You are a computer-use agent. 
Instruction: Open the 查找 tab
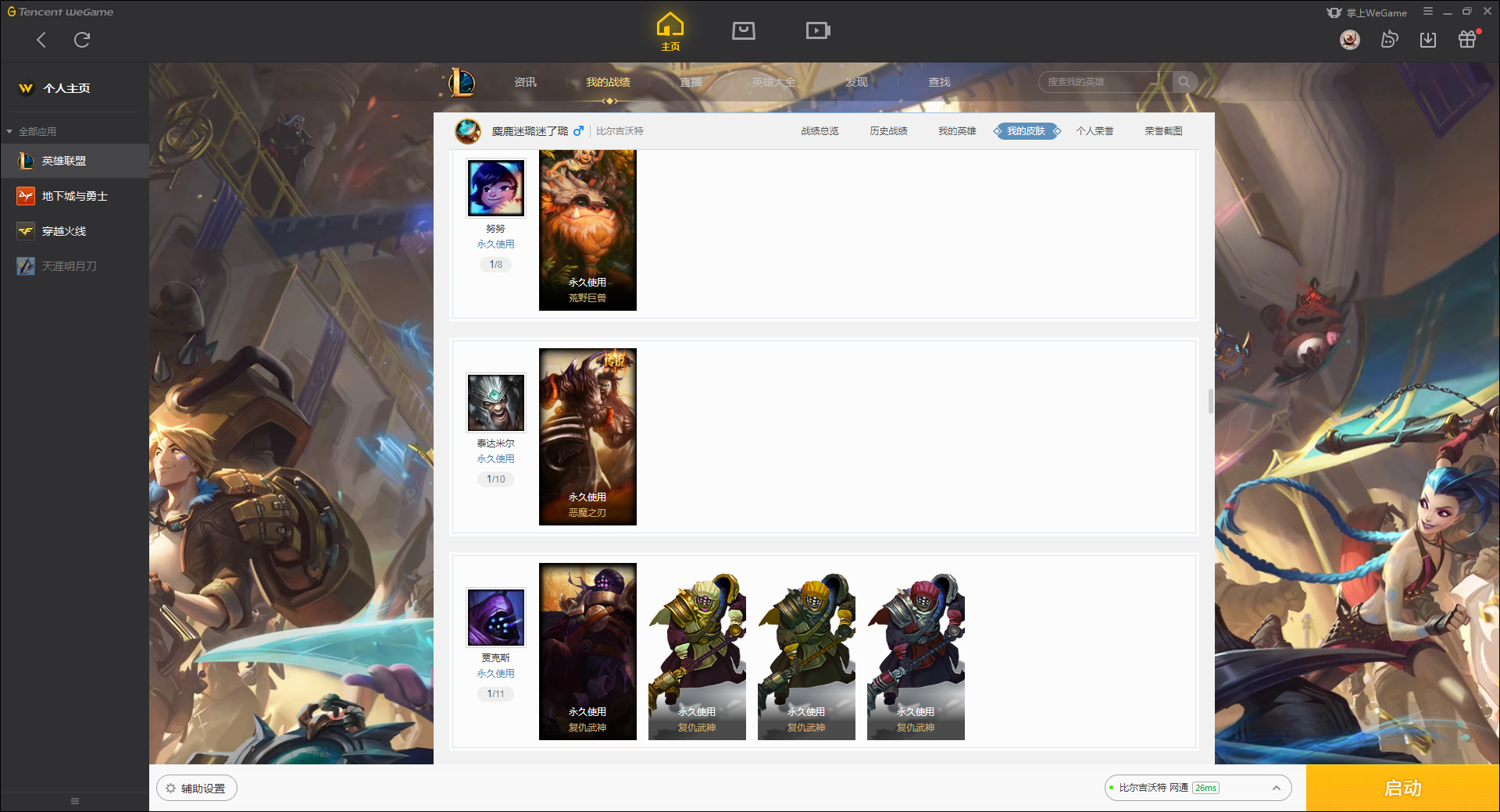click(x=939, y=82)
